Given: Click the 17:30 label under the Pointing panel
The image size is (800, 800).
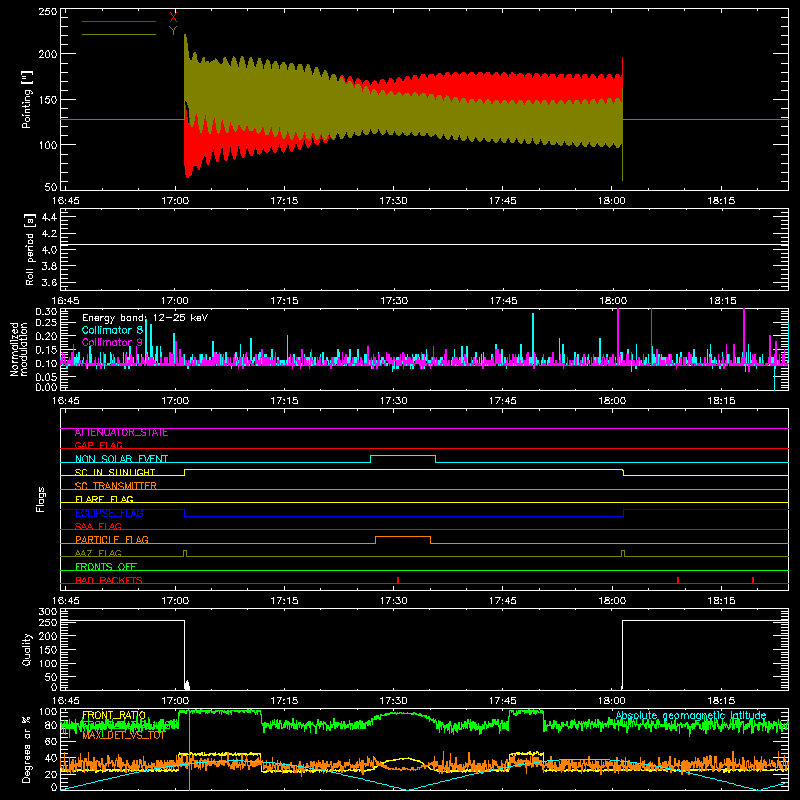Looking at the screenshot, I should click(x=393, y=201).
